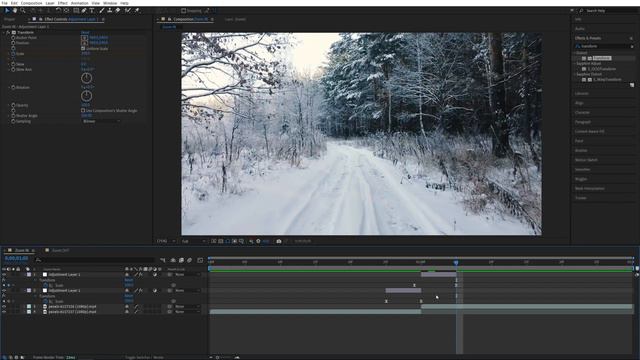This screenshot has height=360, width=640.
Task: Open the viewer magnification dropdown
Action: click(x=166, y=241)
